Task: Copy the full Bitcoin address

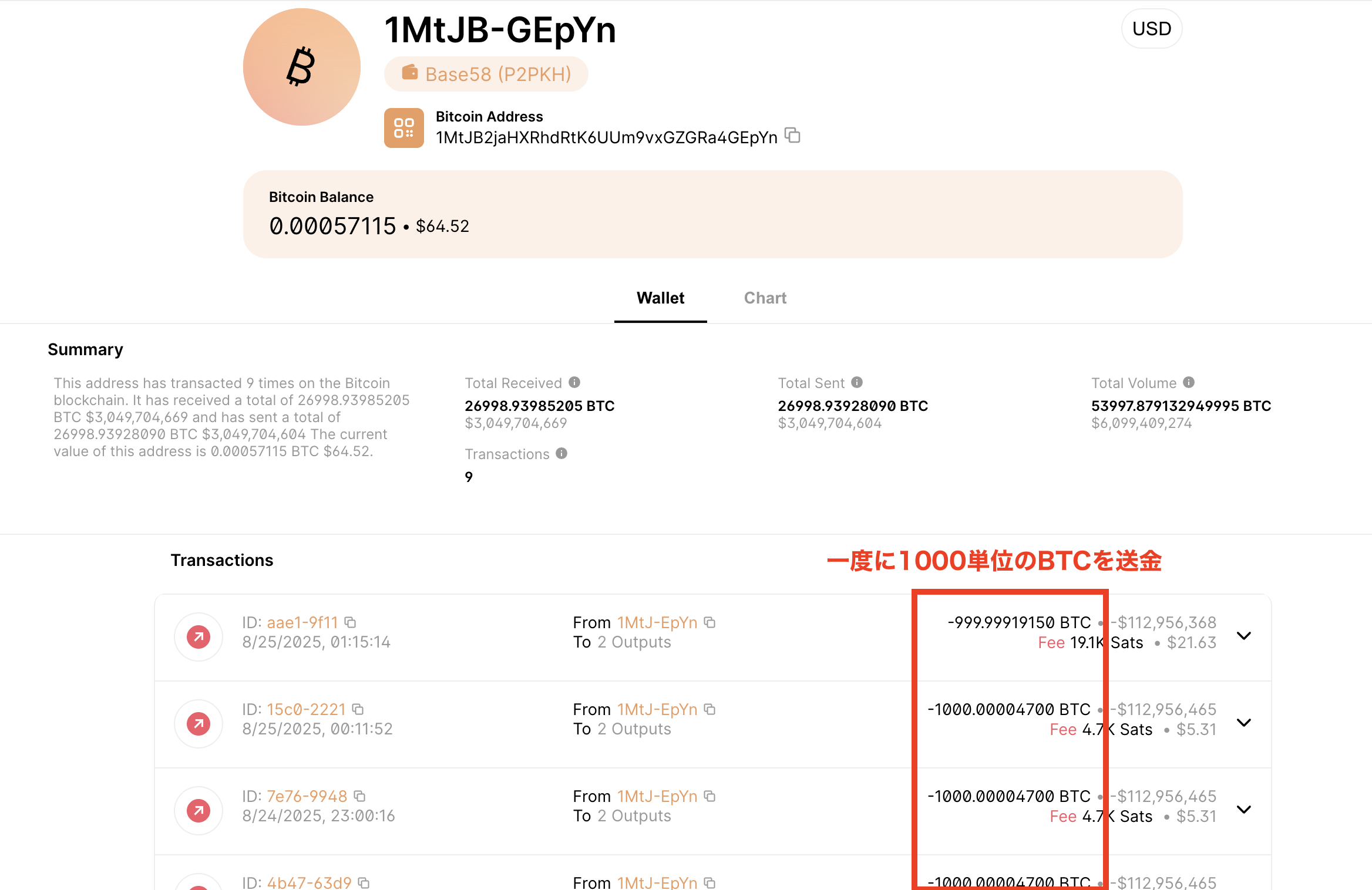Action: click(793, 136)
